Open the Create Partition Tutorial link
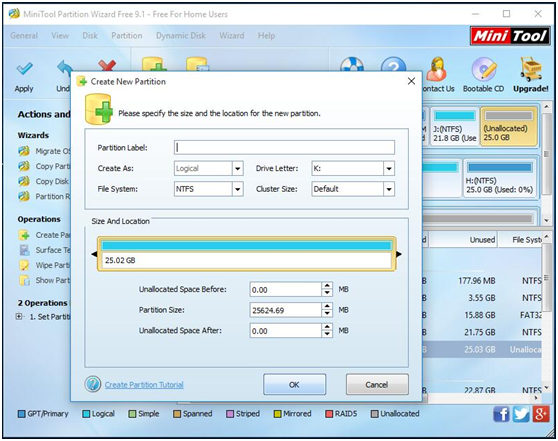 click(x=144, y=385)
